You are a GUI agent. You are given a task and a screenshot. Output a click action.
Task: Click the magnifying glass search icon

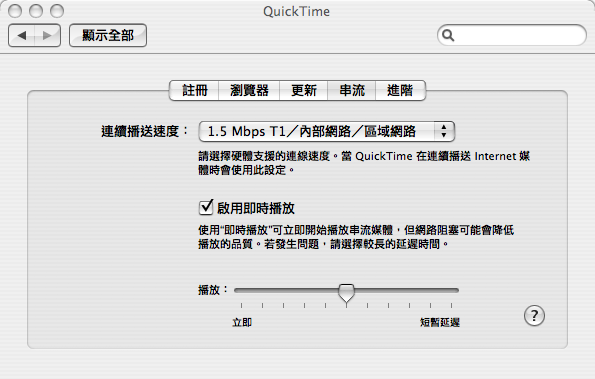pyautogui.click(x=448, y=35)
